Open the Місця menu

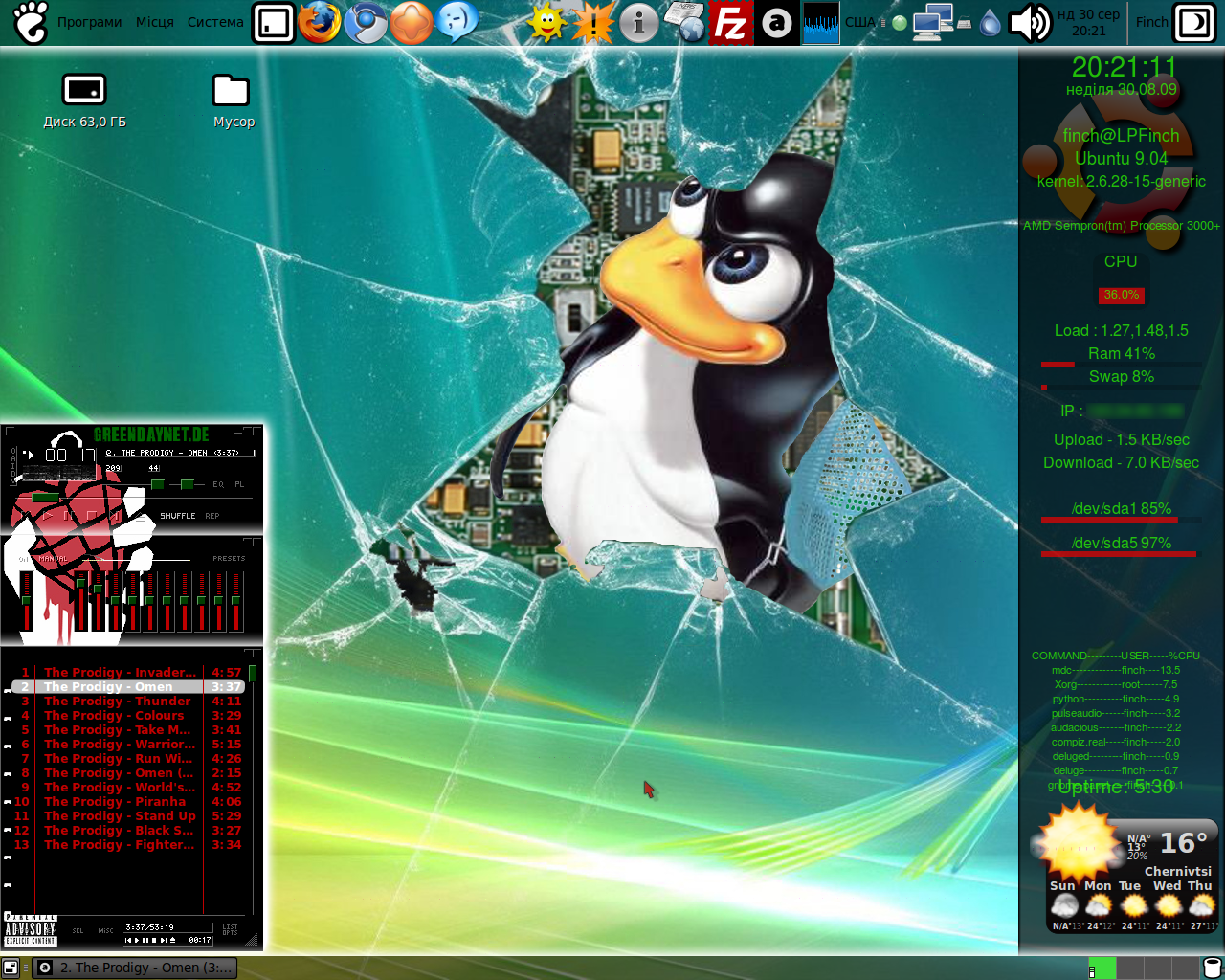tap(155, 22)
